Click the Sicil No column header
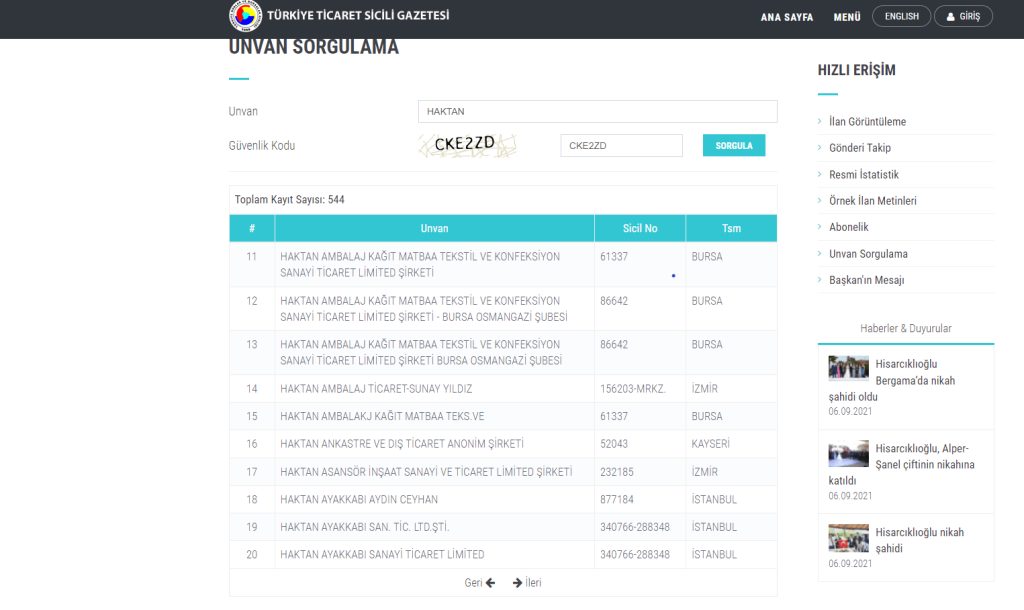1024x610 pixels. [640, 229]
